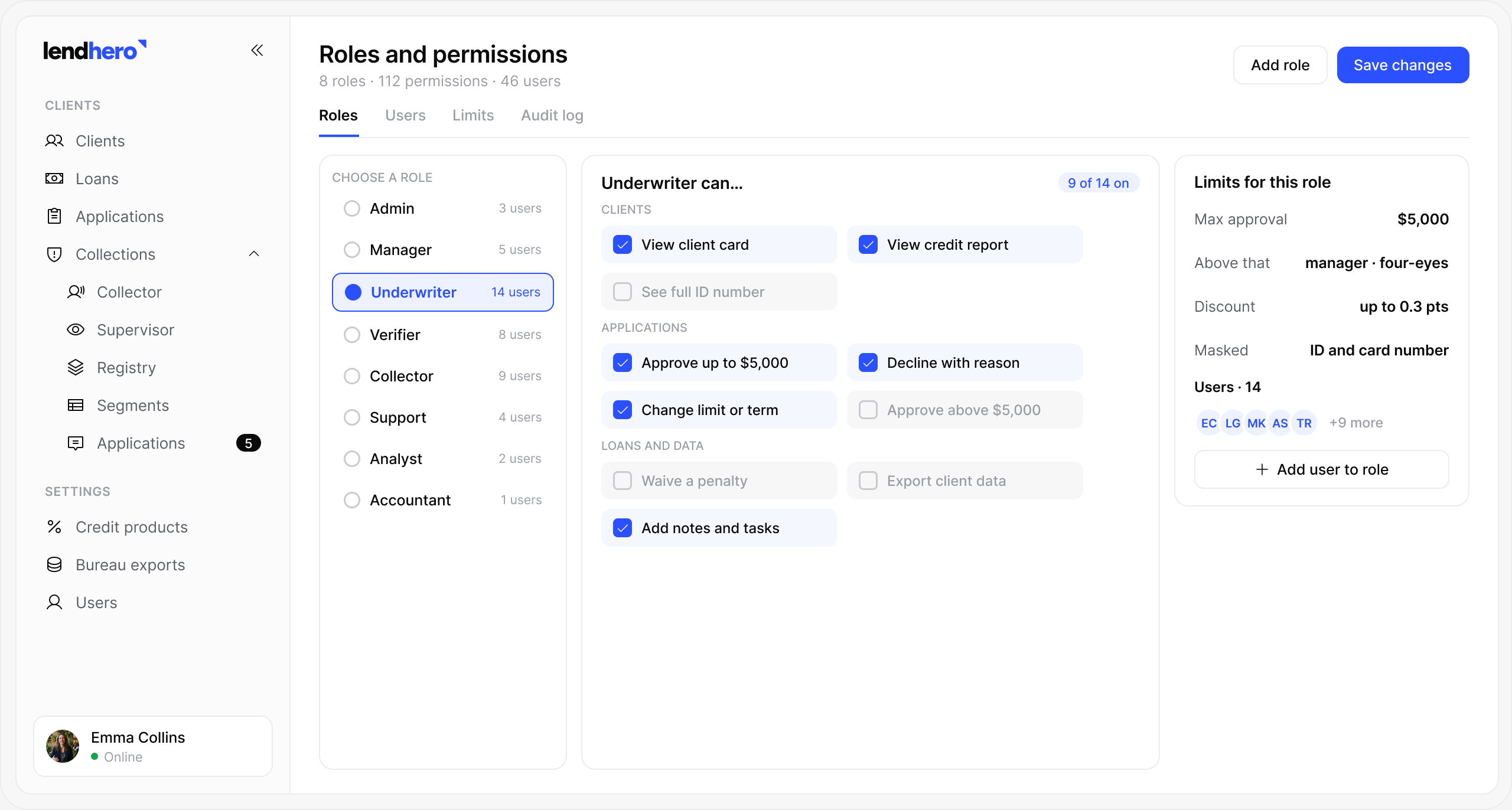Screen dimensions: 1512x810
Task: Click the clipboard icon beside the top Applications item
Action: tap(54, 216)
